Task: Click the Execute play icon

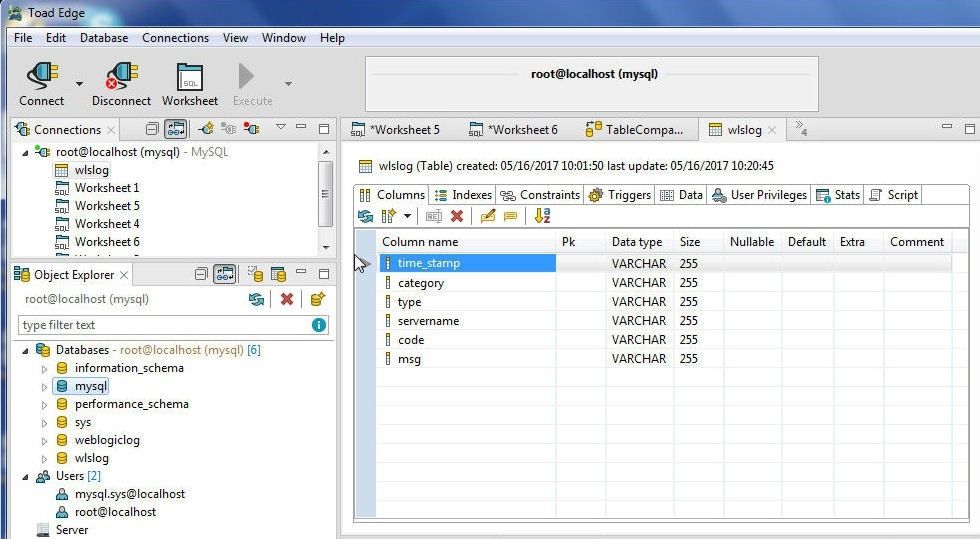Action: click(x=246, y=76)
